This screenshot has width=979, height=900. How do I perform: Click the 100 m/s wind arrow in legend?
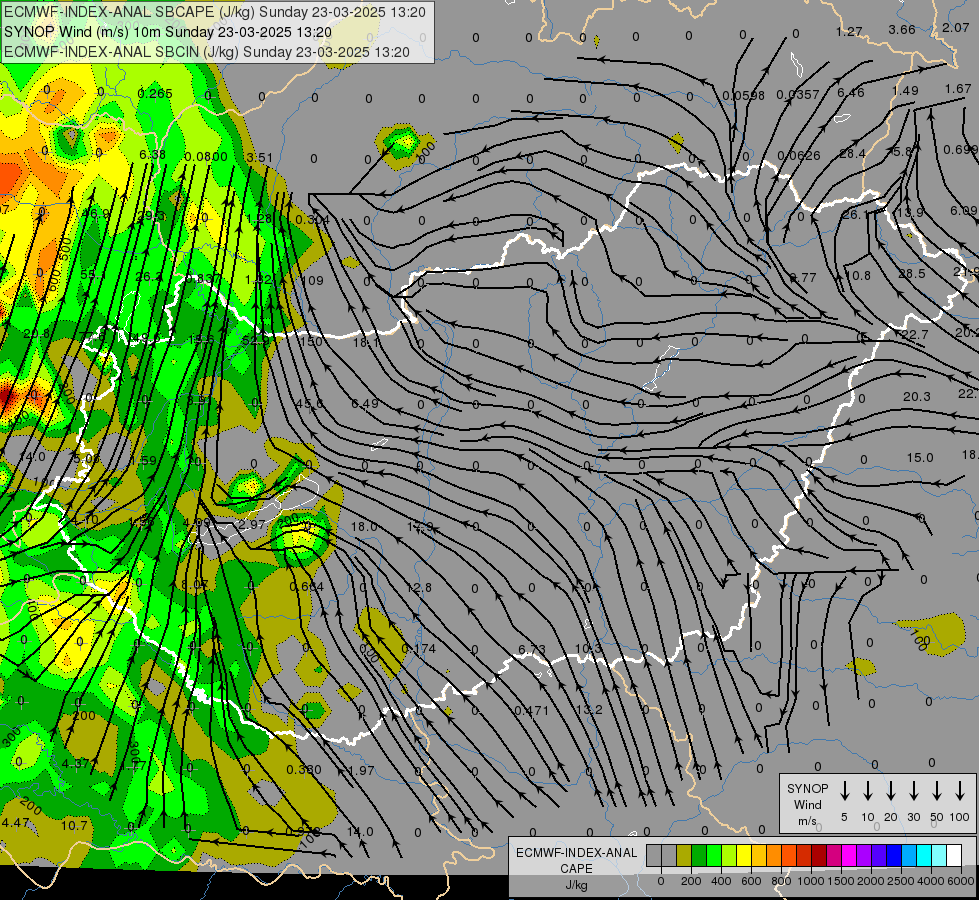960,791
